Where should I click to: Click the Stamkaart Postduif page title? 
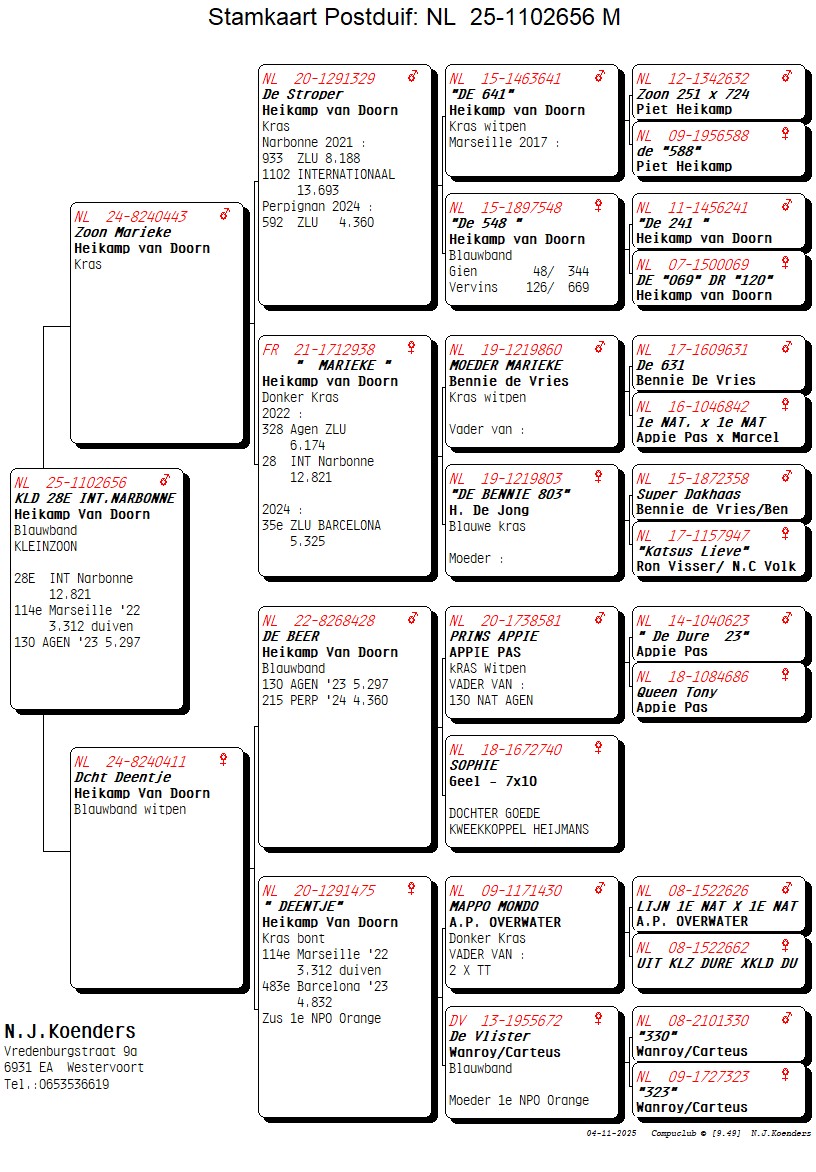point(414,17)
